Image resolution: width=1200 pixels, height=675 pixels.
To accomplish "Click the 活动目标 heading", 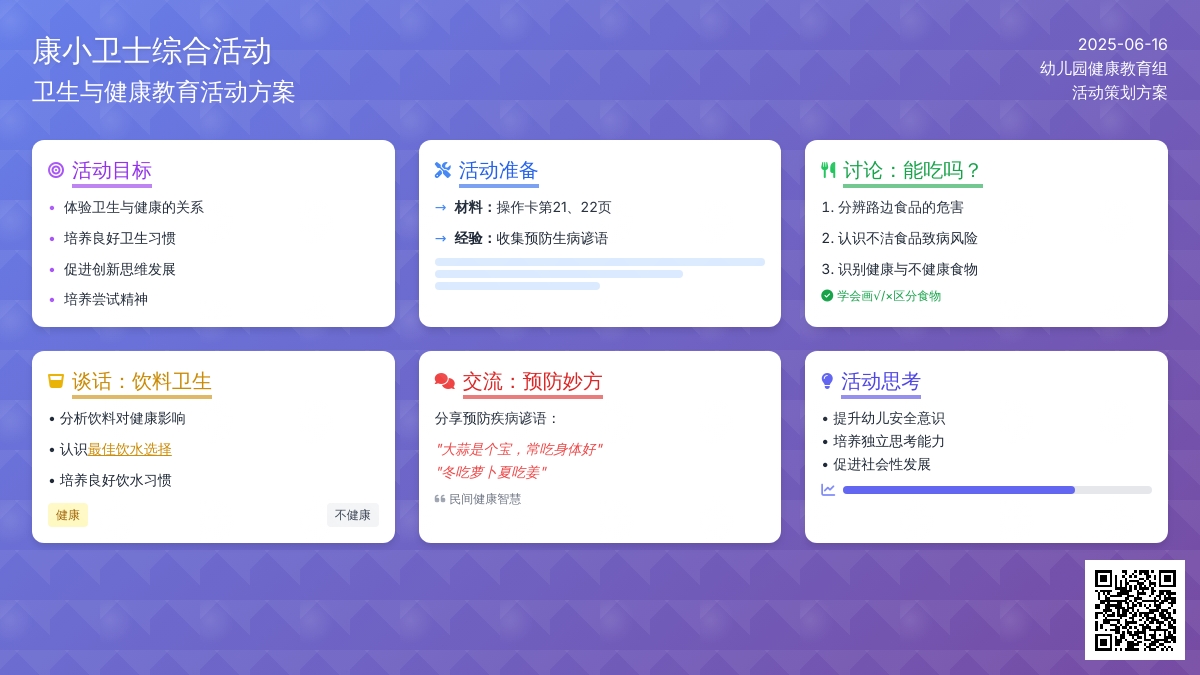I will tap(112, 170).
